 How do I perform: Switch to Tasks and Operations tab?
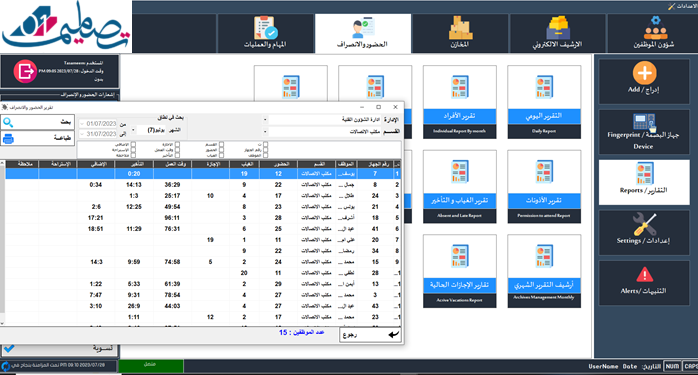(x=266, y=33)
